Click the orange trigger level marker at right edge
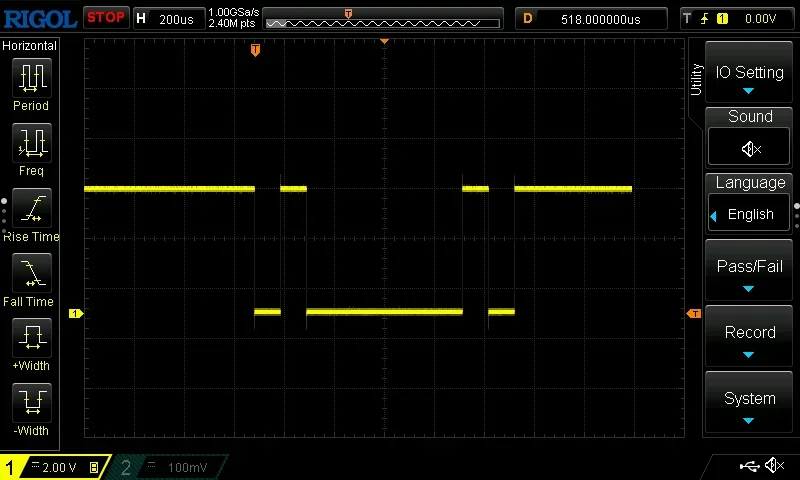This screenshot has width=800, height=480. coord(694,314)
